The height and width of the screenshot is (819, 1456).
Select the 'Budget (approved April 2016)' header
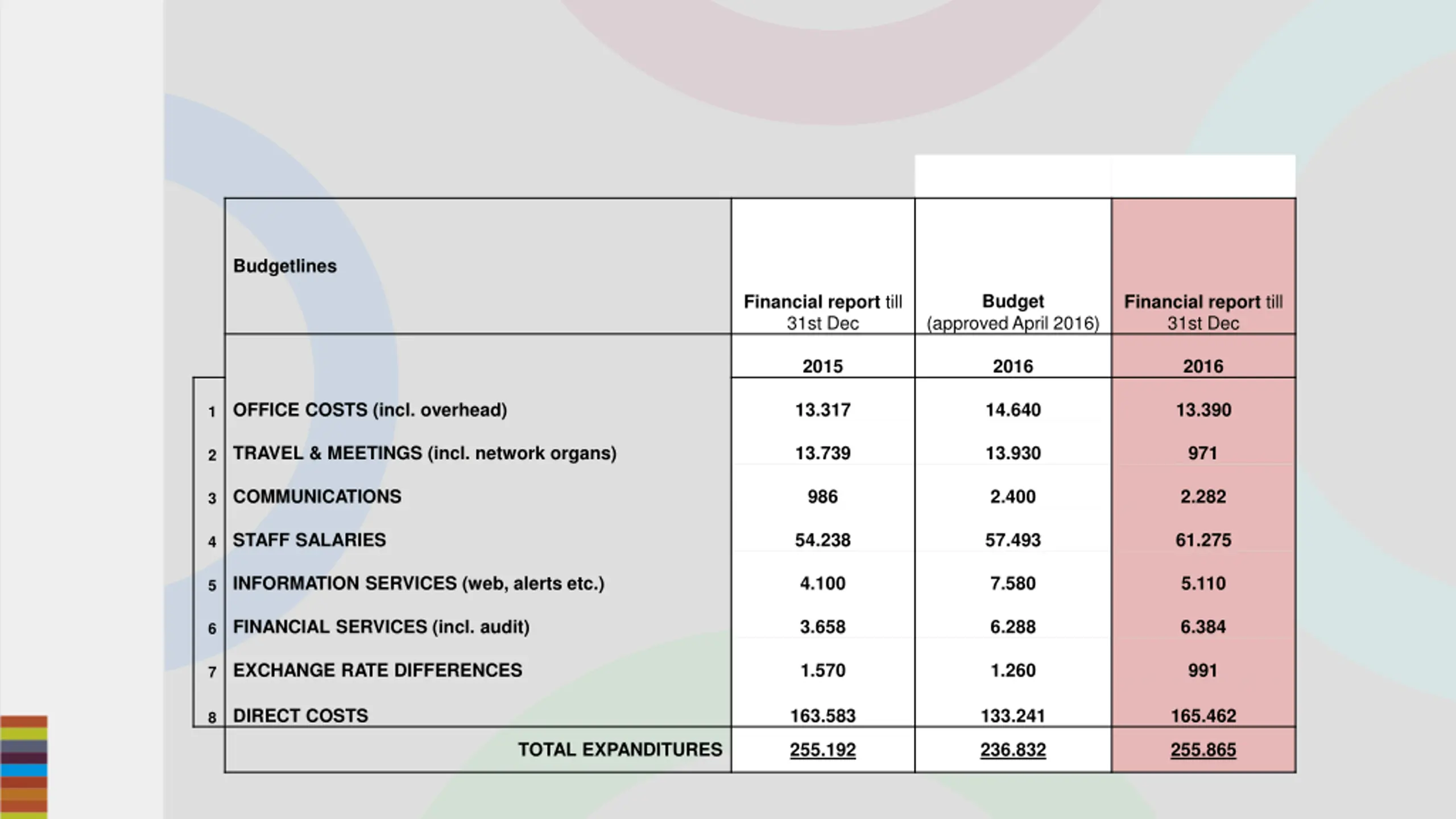(x=1013, y=312)
